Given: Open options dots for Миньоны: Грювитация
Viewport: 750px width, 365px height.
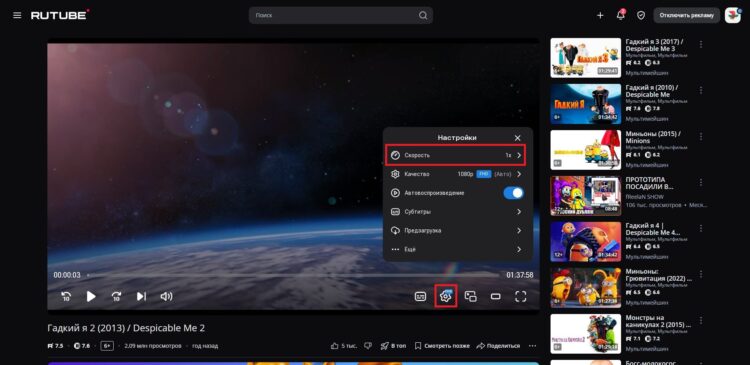Looking at the screenshot, I should point(701,274).
